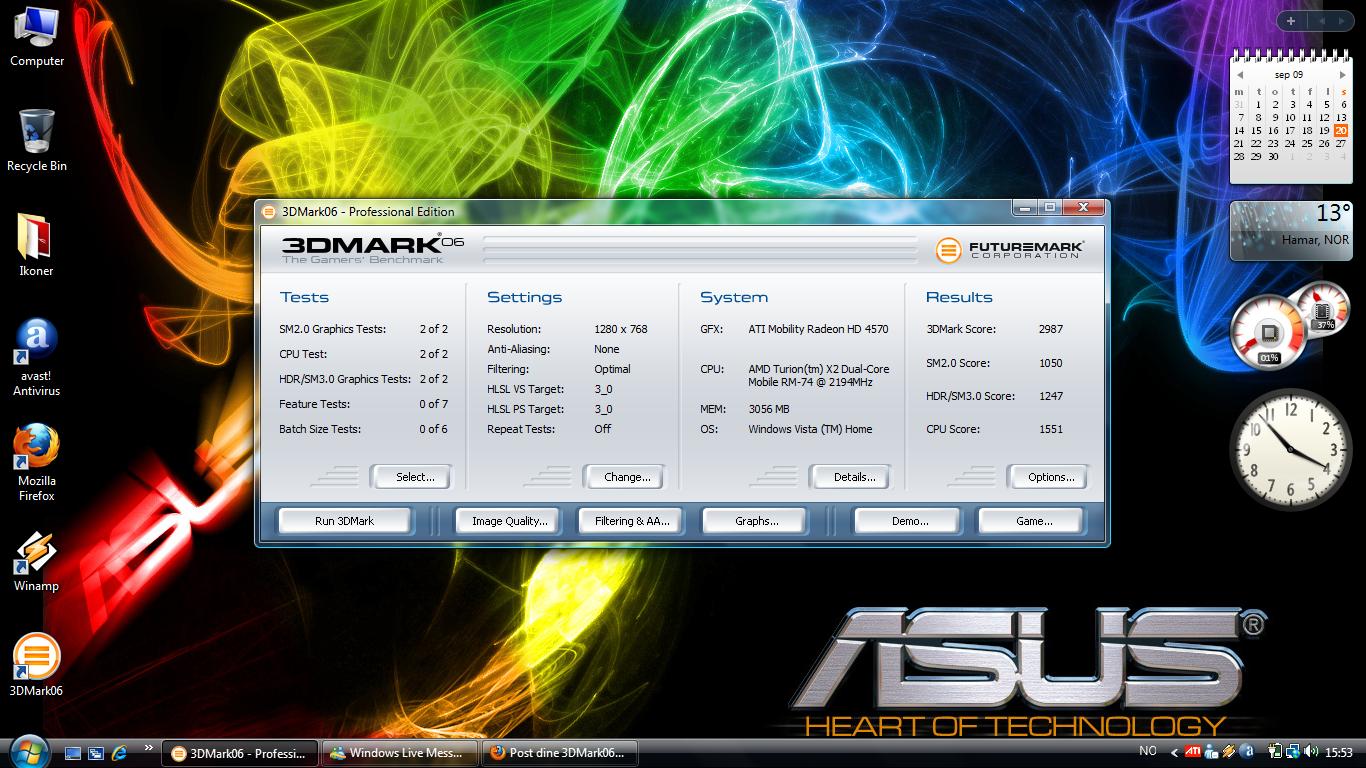Open the Computer desktop icon
The image size is (1366, 768).
(37, 36)
